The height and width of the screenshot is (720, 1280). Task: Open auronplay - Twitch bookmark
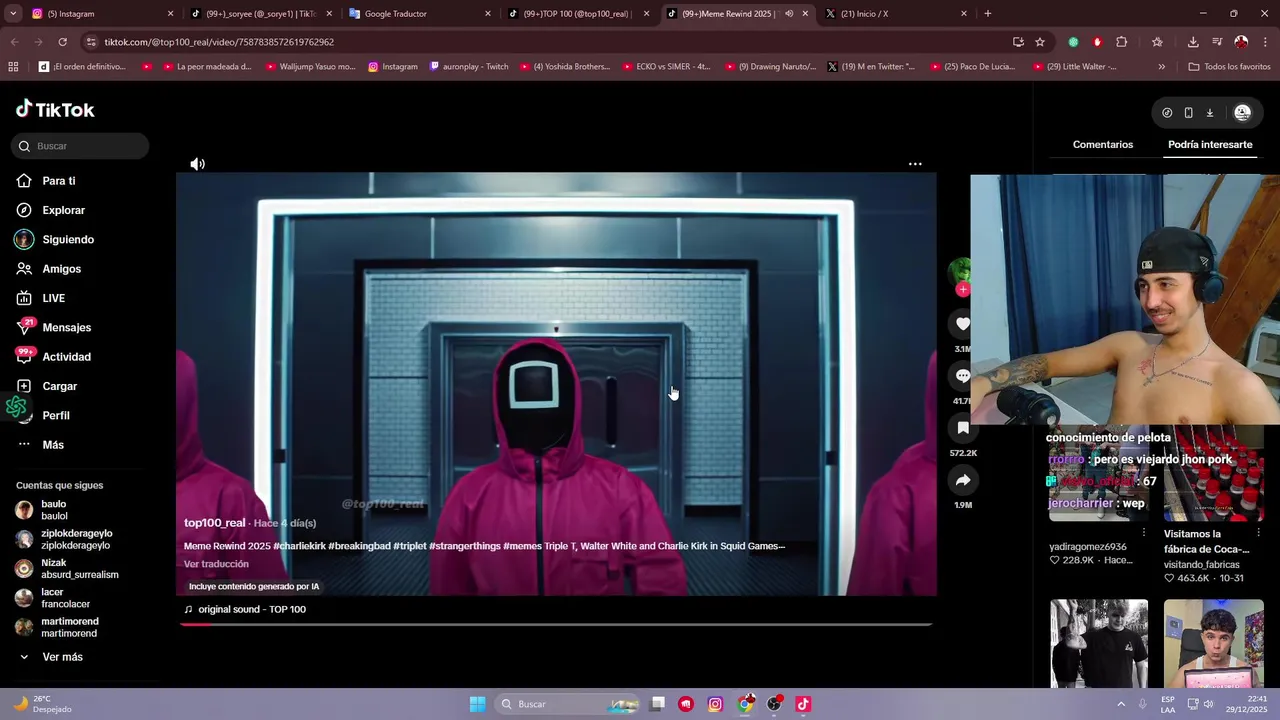[468, 67]
